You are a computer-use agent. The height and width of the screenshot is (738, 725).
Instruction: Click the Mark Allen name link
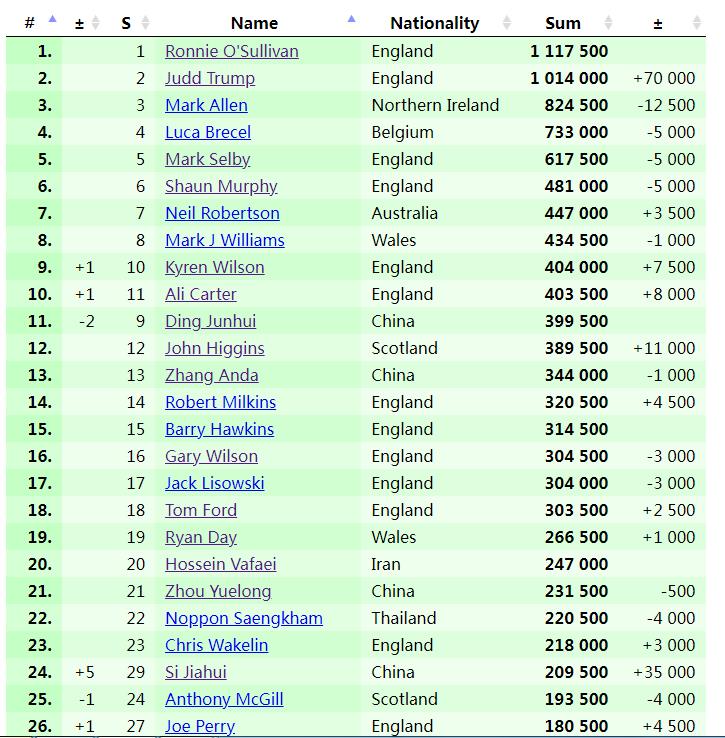point(206,105)
